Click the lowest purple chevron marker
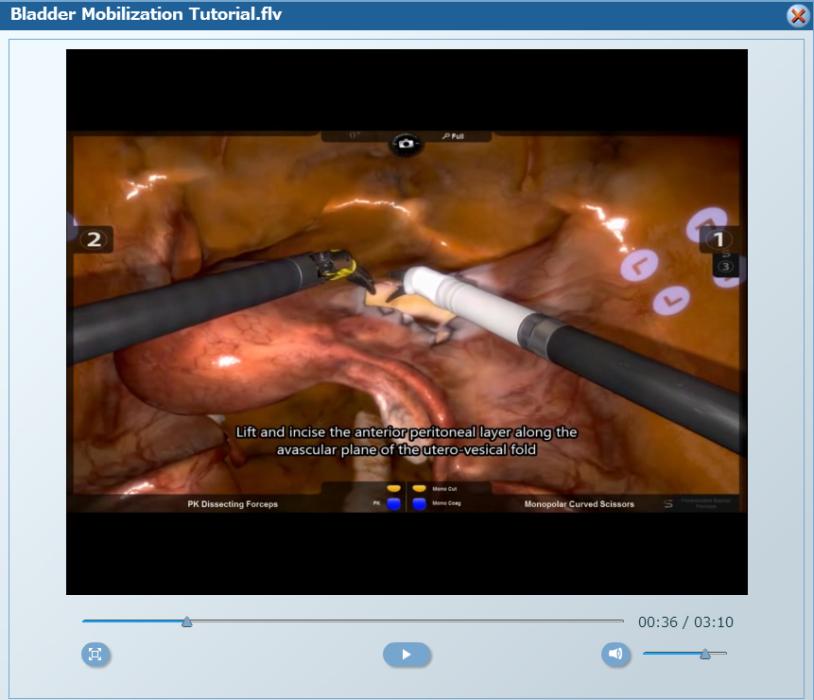Image resolution: width=814 pixels, height=700 pixels. click(x=671, y=297)
